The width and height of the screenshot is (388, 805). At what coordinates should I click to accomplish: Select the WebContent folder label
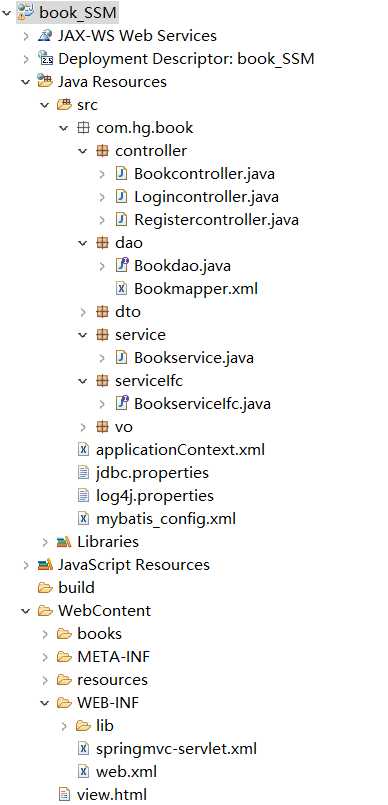(104, 610)
